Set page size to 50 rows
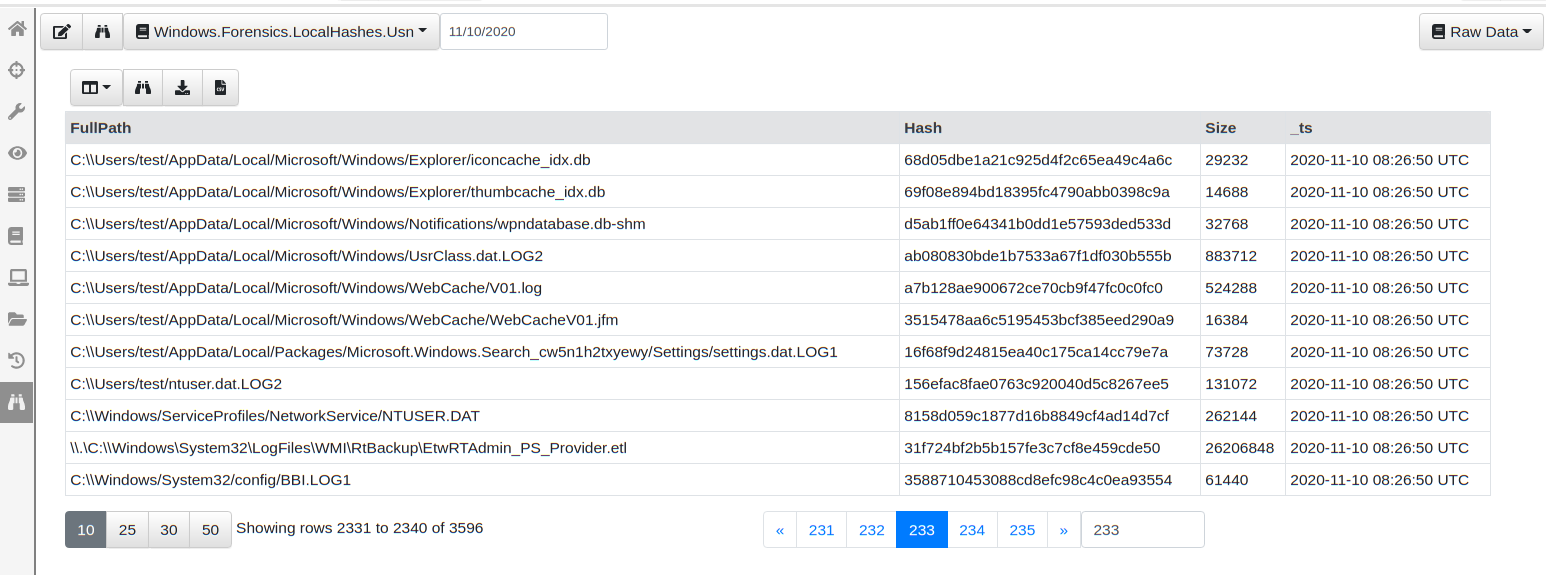The image size is (1546, 575). tap(210, 530)
